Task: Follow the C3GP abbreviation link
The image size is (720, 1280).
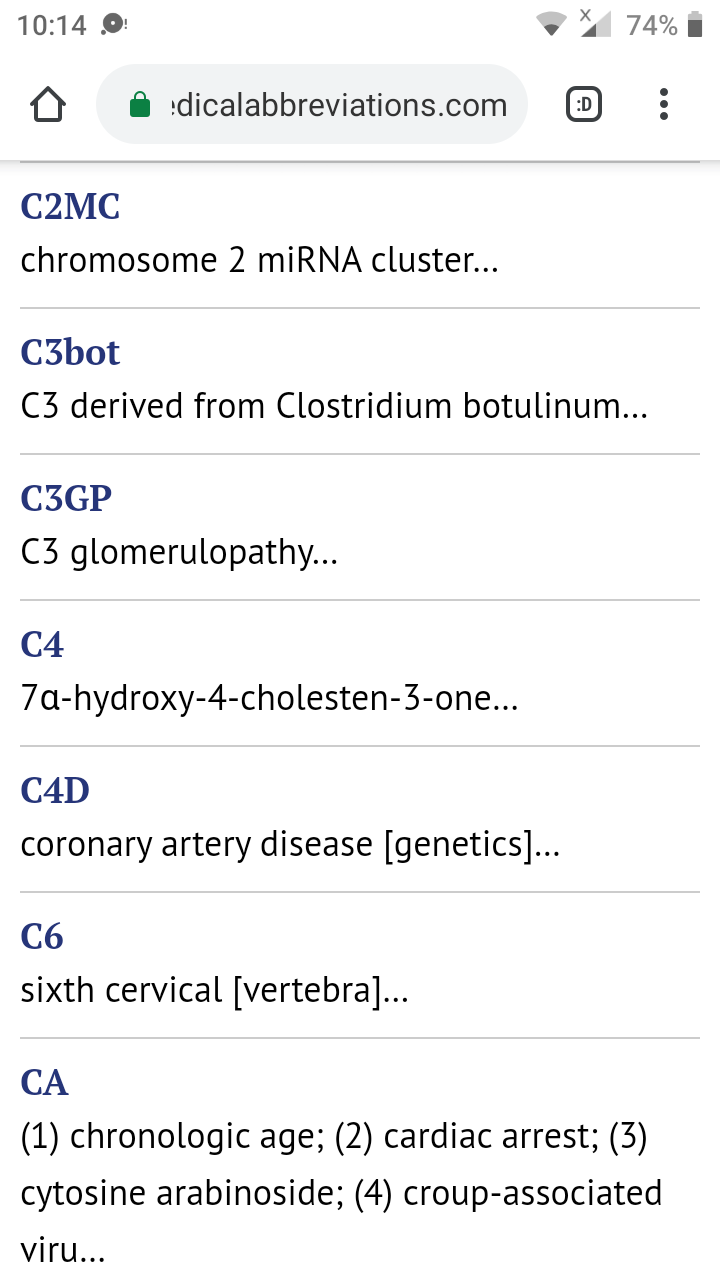Action: click(66, 499)
